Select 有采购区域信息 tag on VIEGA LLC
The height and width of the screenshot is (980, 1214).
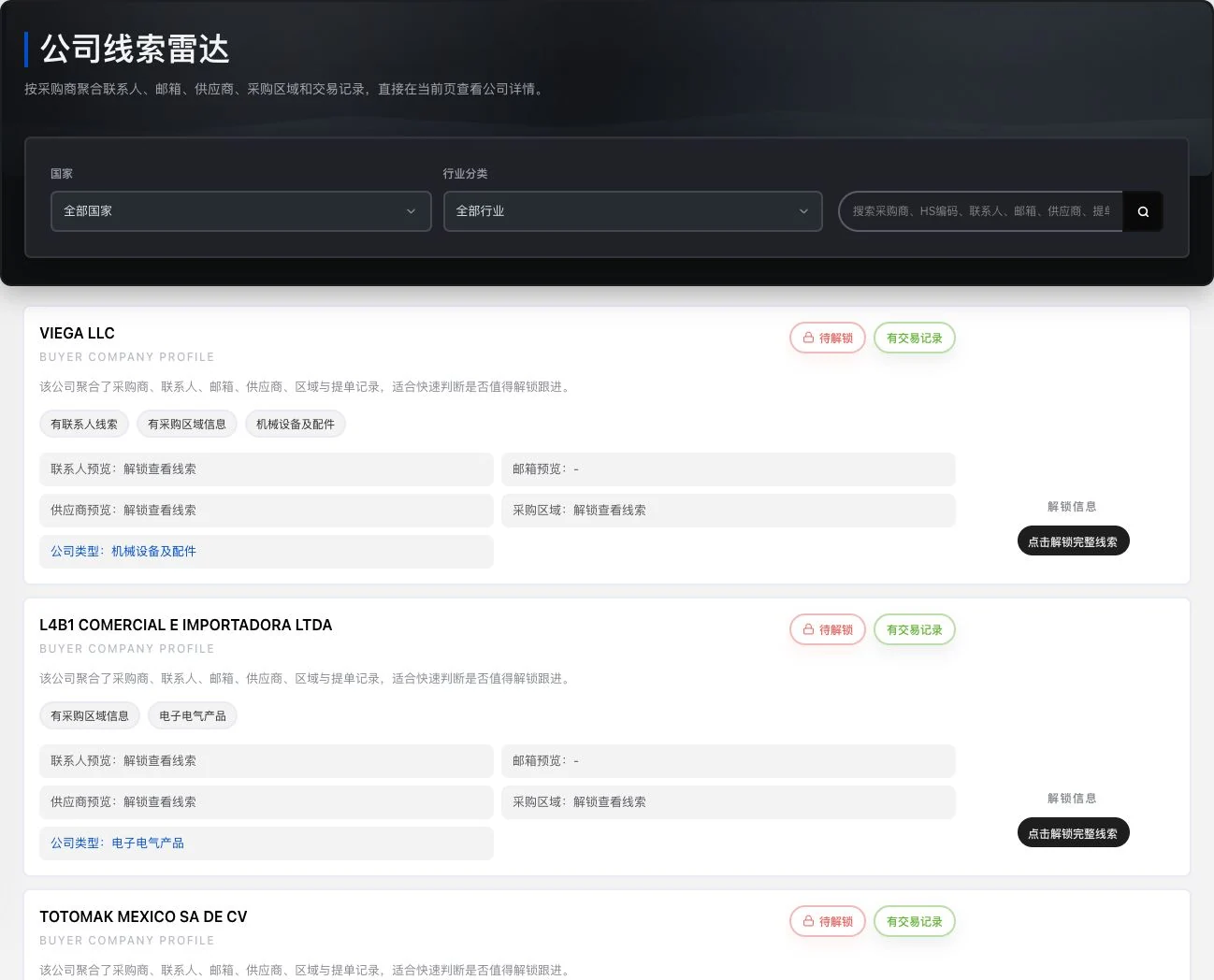(x=187, y=425)
